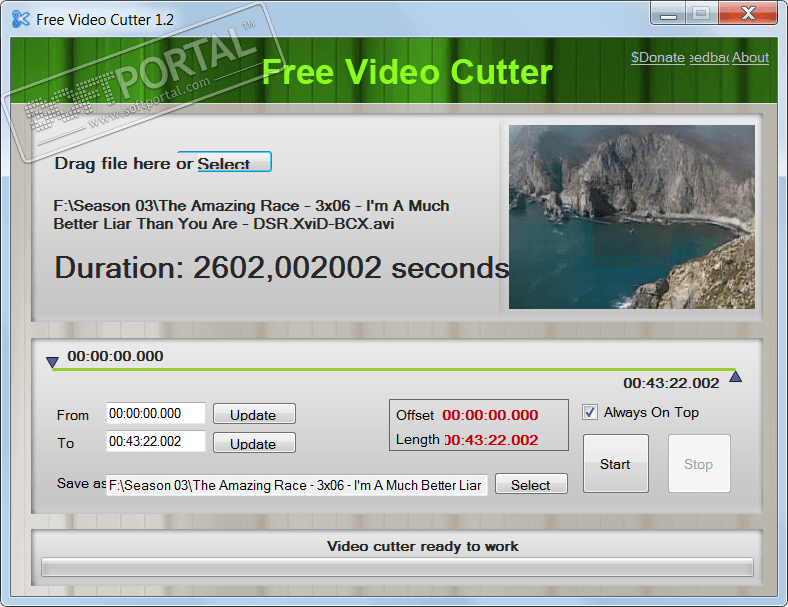Image resolution: width=788 pixels, height=607 pixels.
Task: Click the red Offset time value
Action: pyautogui.click(x=490, y=415)
